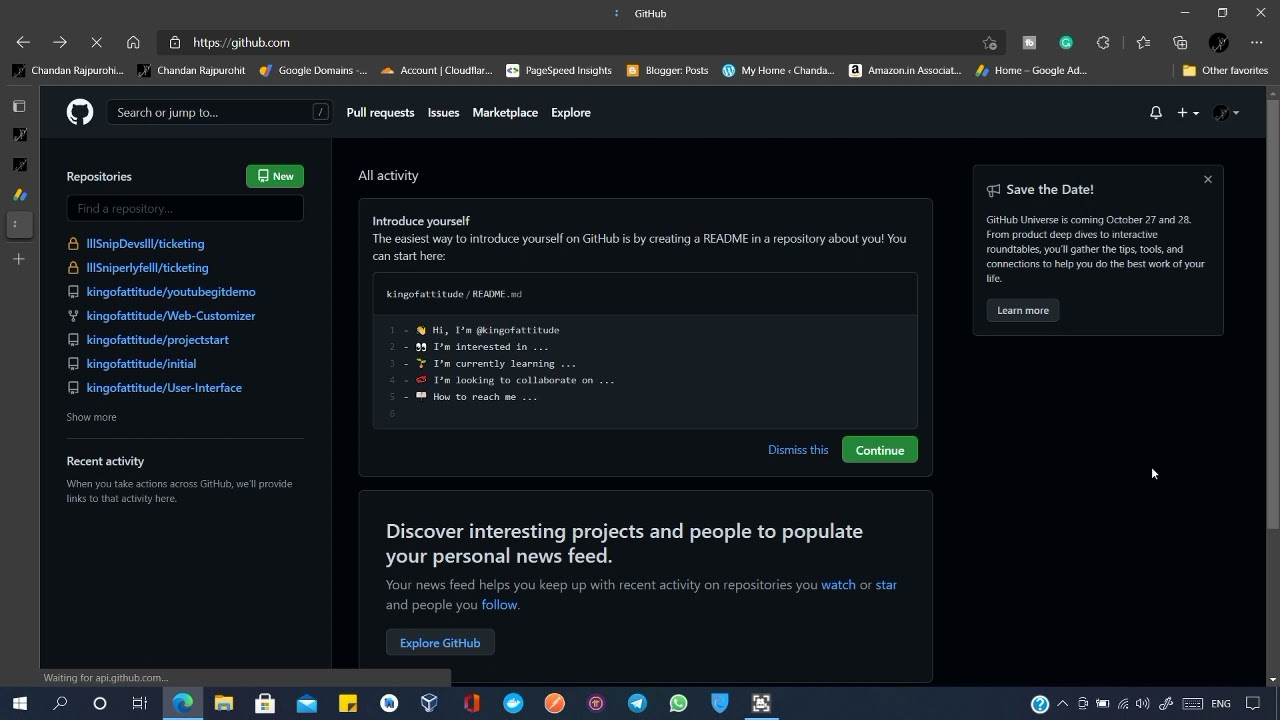This screenshot has height=720, width=1280.
Task: Open the Other favorites folder
Action: click(1225, 71)
